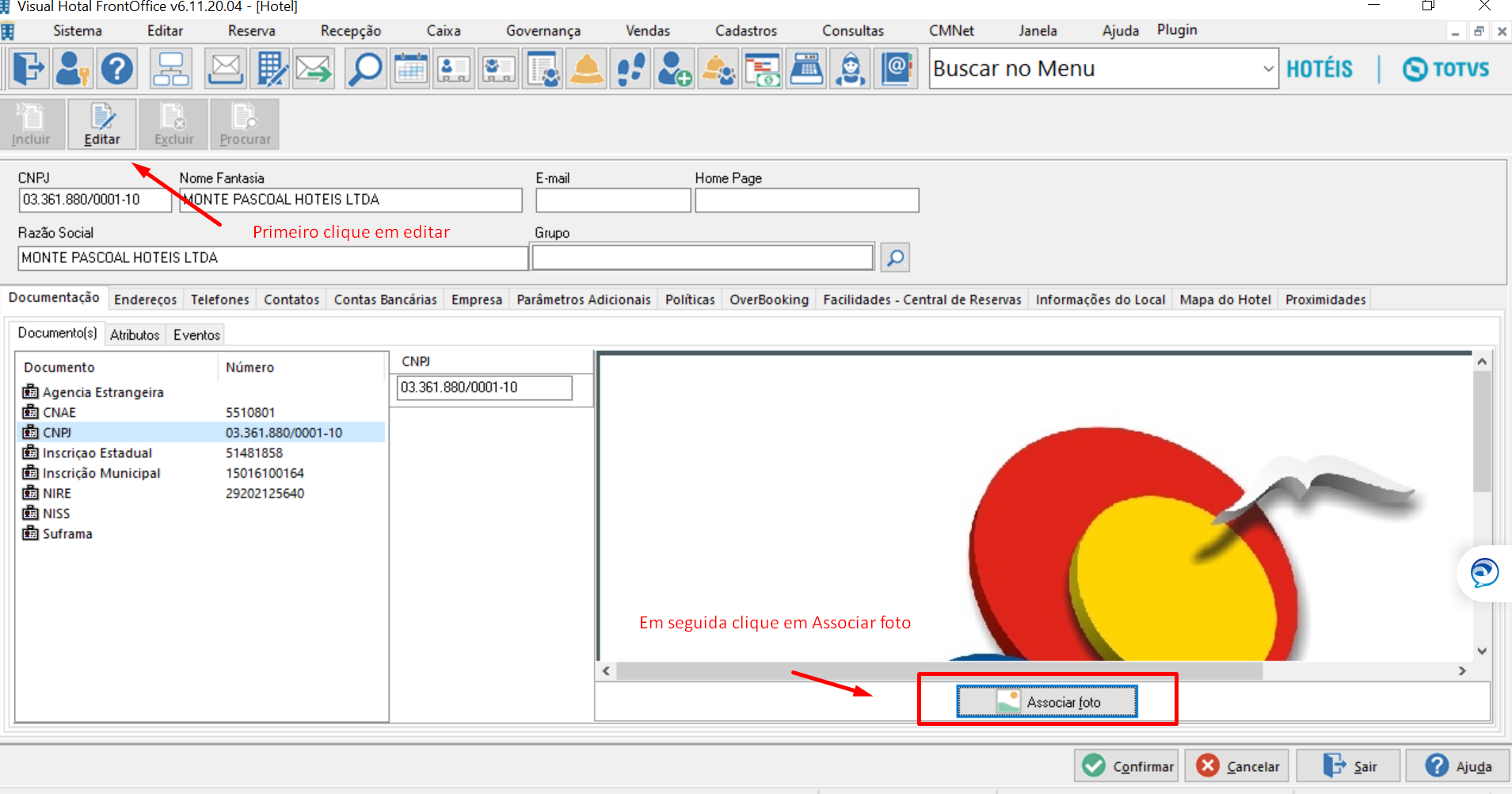Screen dimensions: 1512x794
Task: Select the Suframa document row
Action: click(201, 533)
